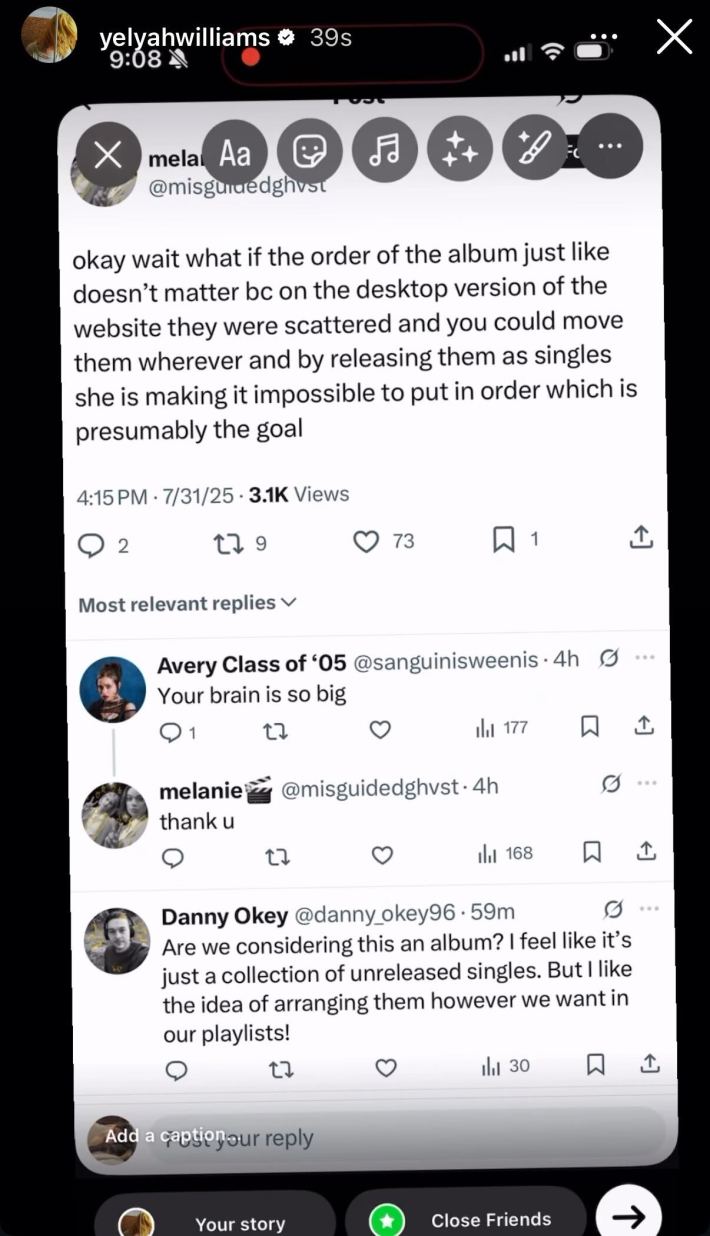710x1236 pixels.
Task: Open the three-dot more options button
Action: [607, 148]
